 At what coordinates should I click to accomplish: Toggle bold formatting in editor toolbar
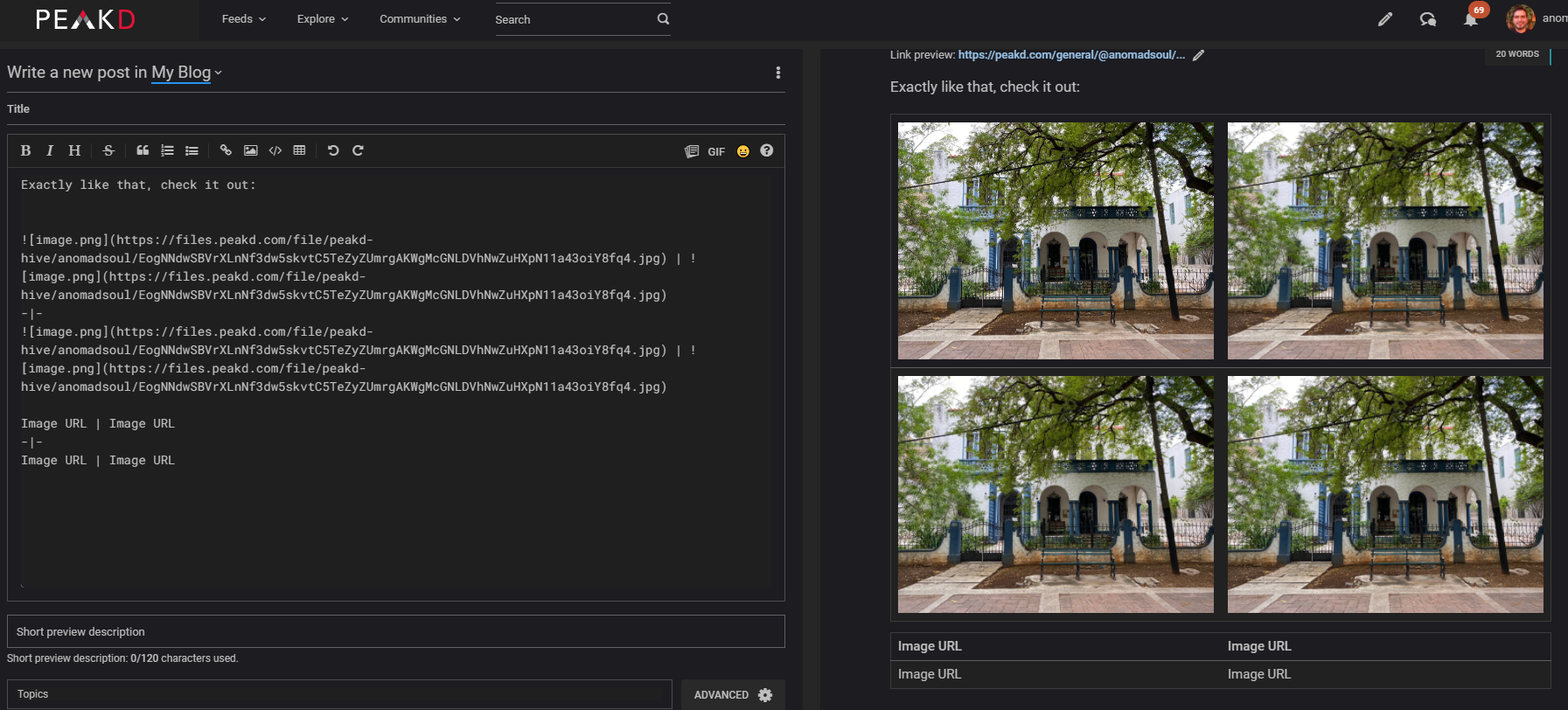tap(25, 150)
